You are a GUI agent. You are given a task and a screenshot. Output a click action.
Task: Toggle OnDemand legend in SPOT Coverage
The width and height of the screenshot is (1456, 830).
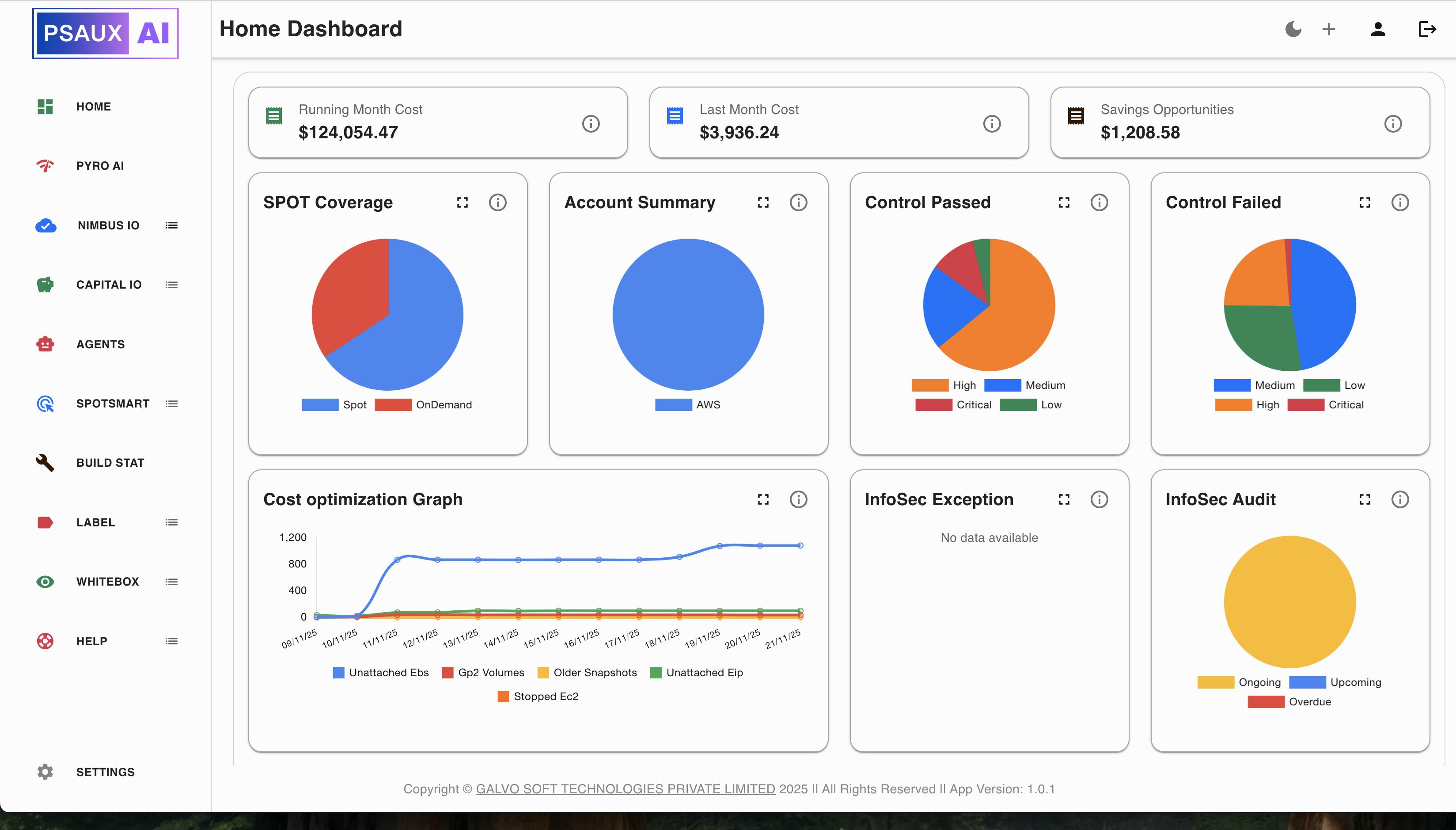point(423,405)
